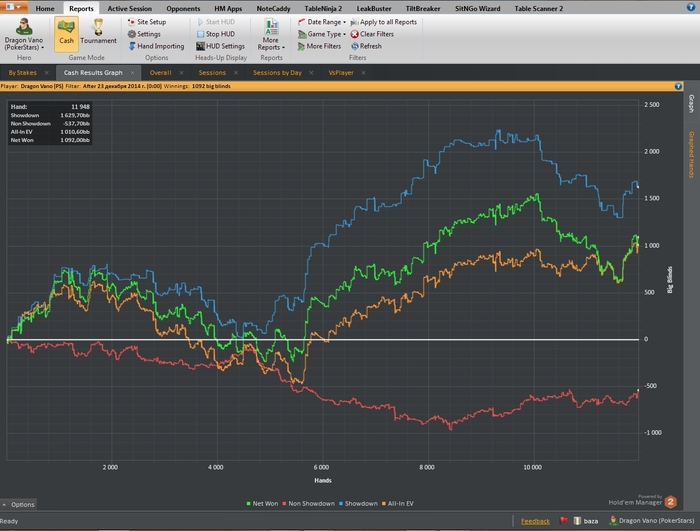
Task: Open TiltBreaker tab
Action: [423, 8]
